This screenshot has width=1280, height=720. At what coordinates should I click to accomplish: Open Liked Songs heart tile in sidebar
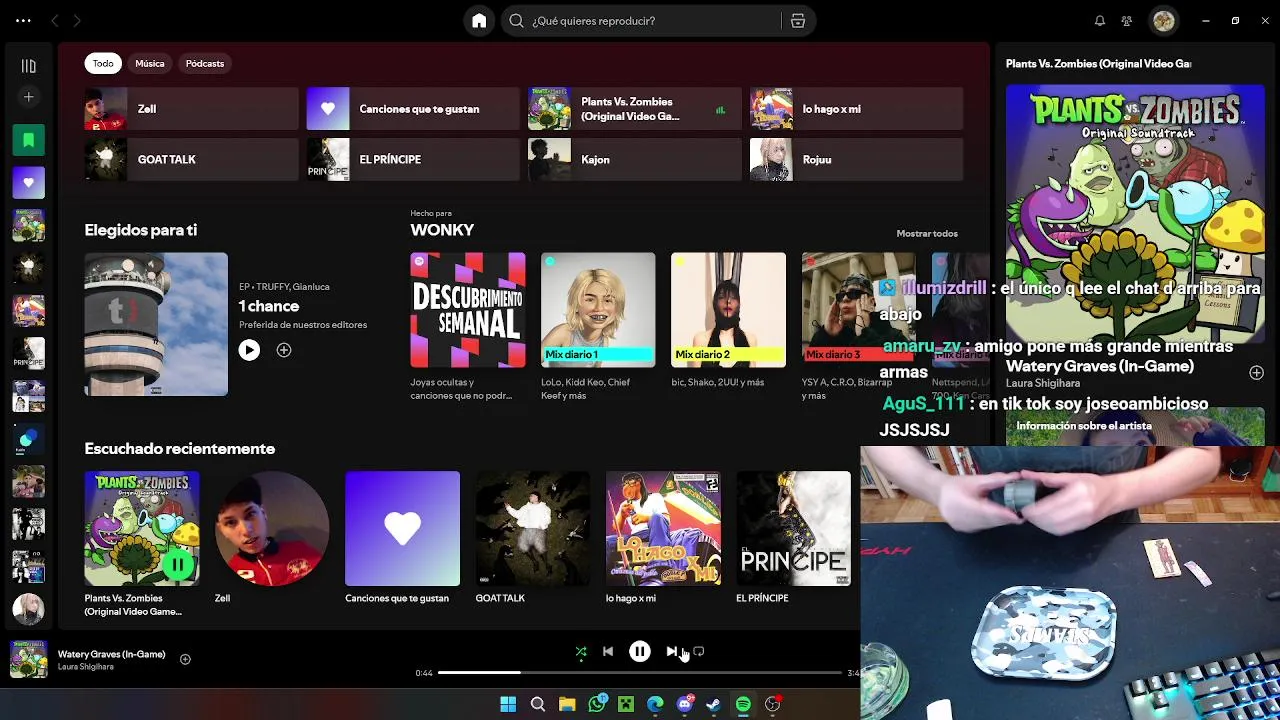(x=28, y=183)
